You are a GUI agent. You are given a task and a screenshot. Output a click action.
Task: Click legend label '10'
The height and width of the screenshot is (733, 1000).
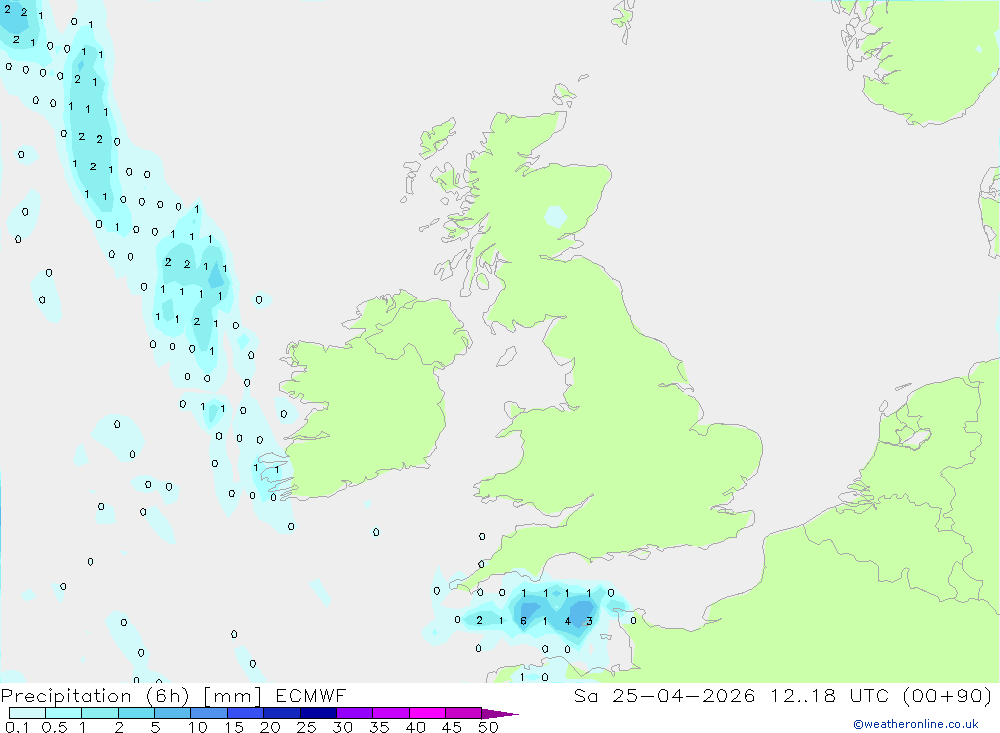pyautogui.click(x=198, y=727)
